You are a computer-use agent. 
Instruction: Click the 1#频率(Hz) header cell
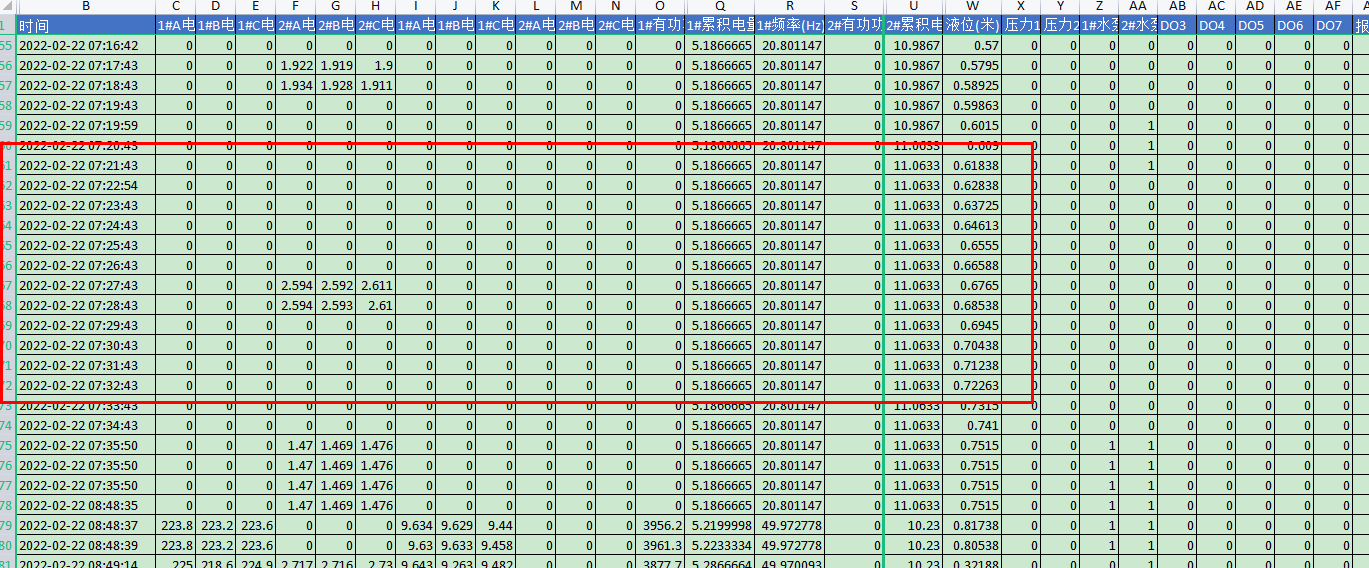(x=790, y=25)
